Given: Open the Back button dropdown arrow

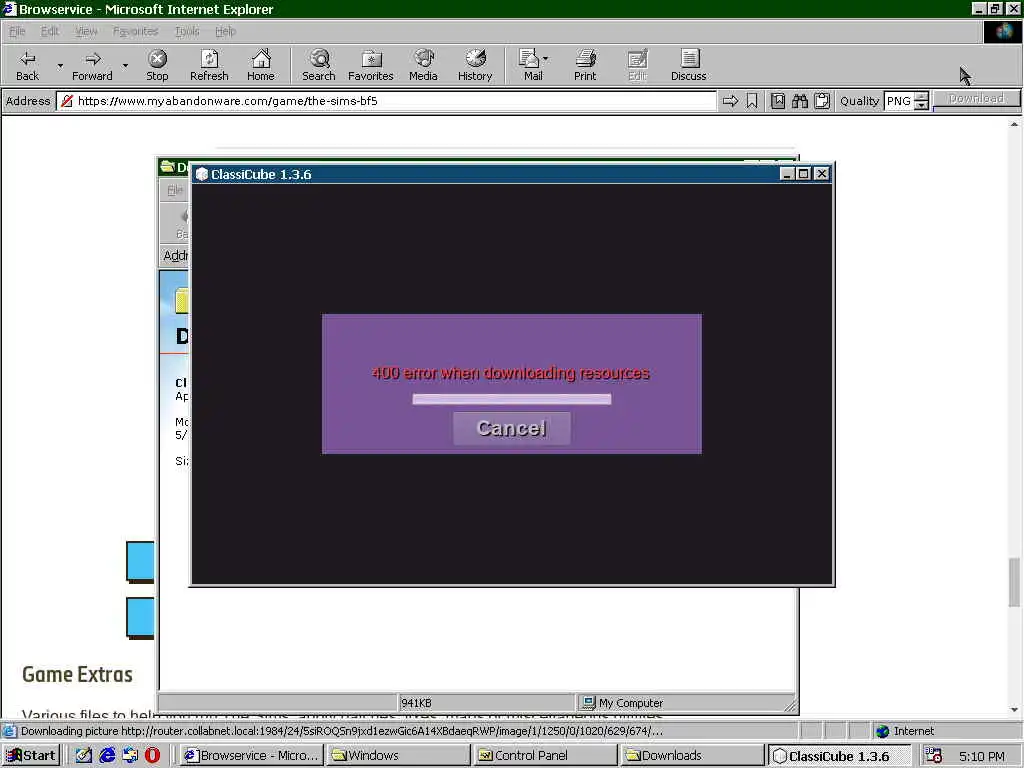Looking at the screenshot, I should (60, 65).
